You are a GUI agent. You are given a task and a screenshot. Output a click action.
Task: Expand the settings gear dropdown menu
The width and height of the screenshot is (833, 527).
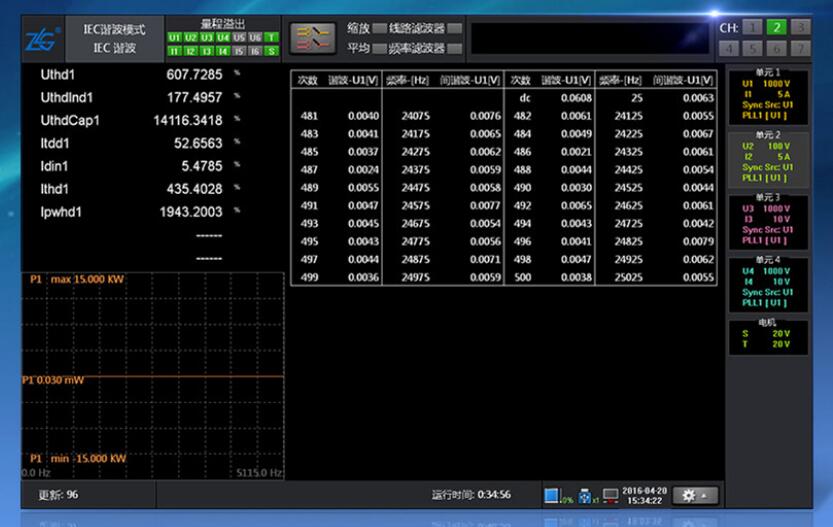696,495
